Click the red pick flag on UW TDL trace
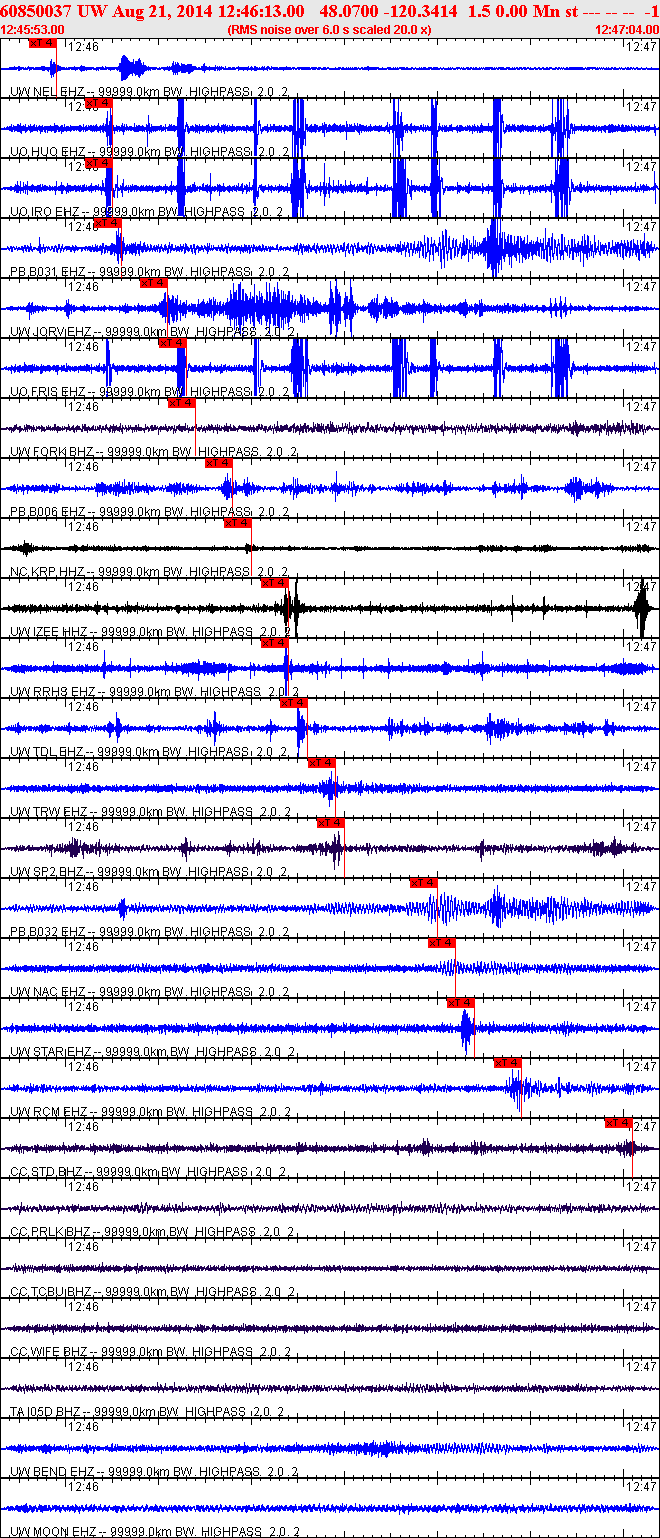Image resolution: width=660 pixels, height=1538 pixels. [x=293, y=703]
